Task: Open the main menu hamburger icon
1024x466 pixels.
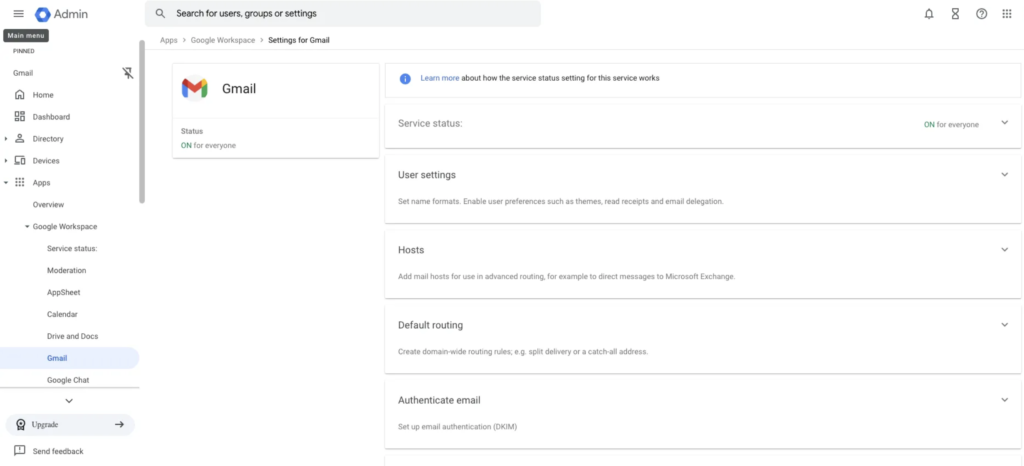Action: pyautogui.click(x=19, y=14)
